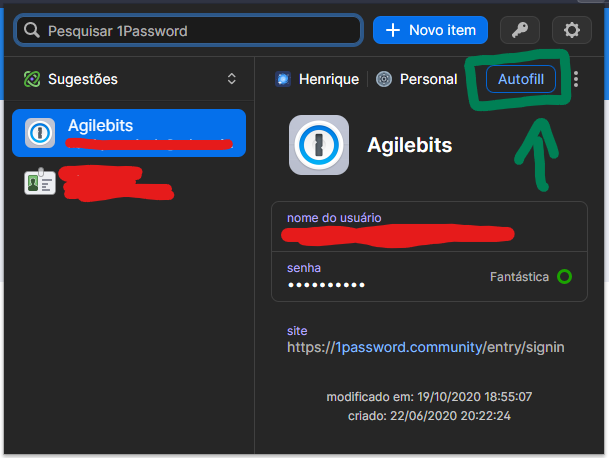The height and width of the screenshot is (458, 609).
Task: Click the identity card icon item
Action: click(40, 181)
